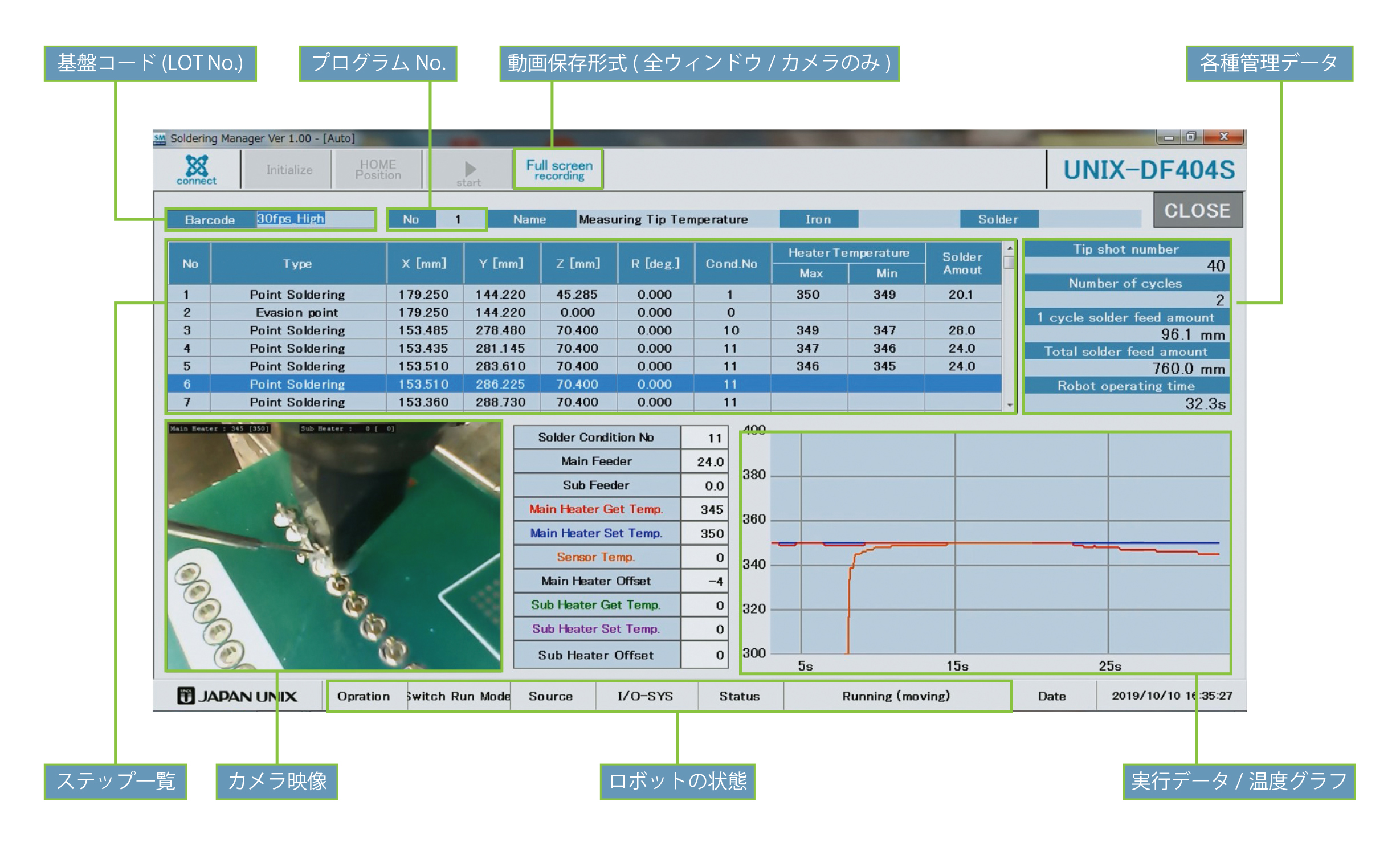Click the Initialize button

(289, 170)
